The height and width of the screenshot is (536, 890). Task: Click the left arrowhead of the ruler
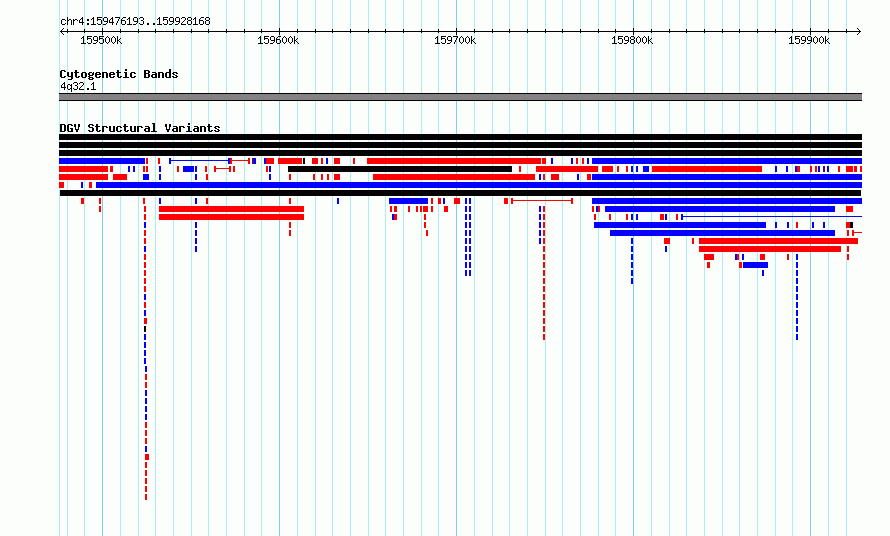(62, 32)
